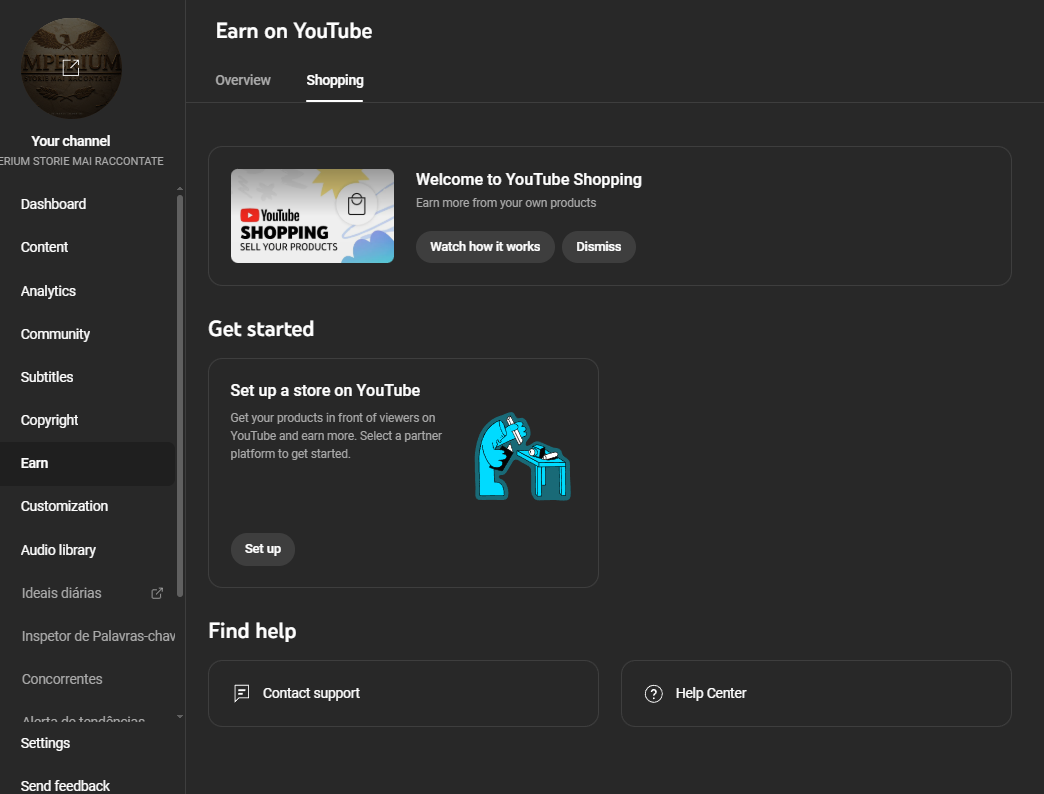This screenshot has width=1044, height=794.
Task: Click the external link icon beside Ideais diárias
Action: click(x=157, y=593)
